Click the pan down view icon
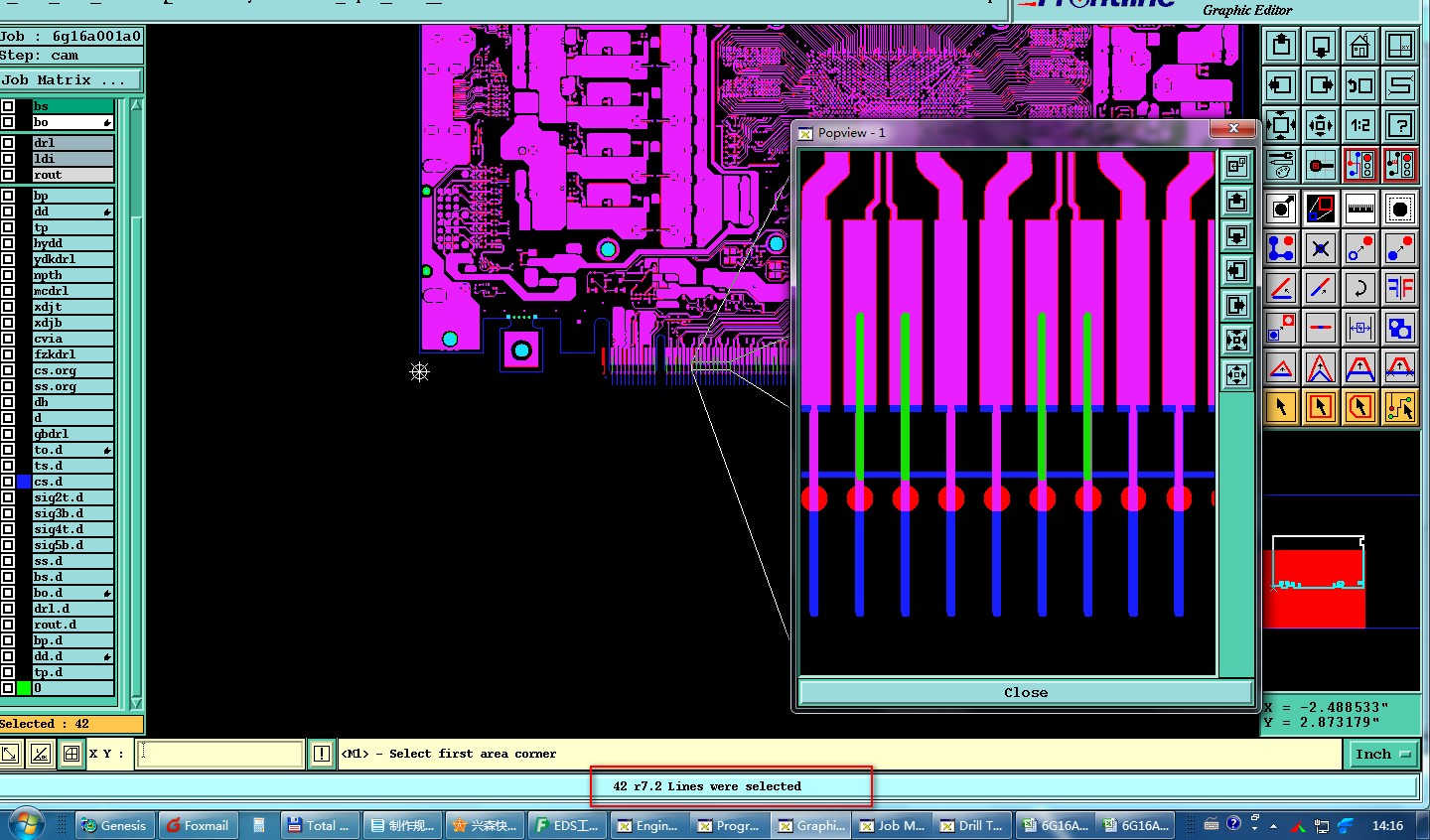 click(1321, 46)
